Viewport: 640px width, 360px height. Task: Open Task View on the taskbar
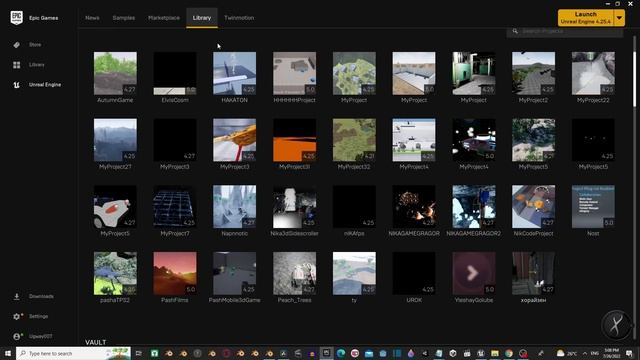139,353
